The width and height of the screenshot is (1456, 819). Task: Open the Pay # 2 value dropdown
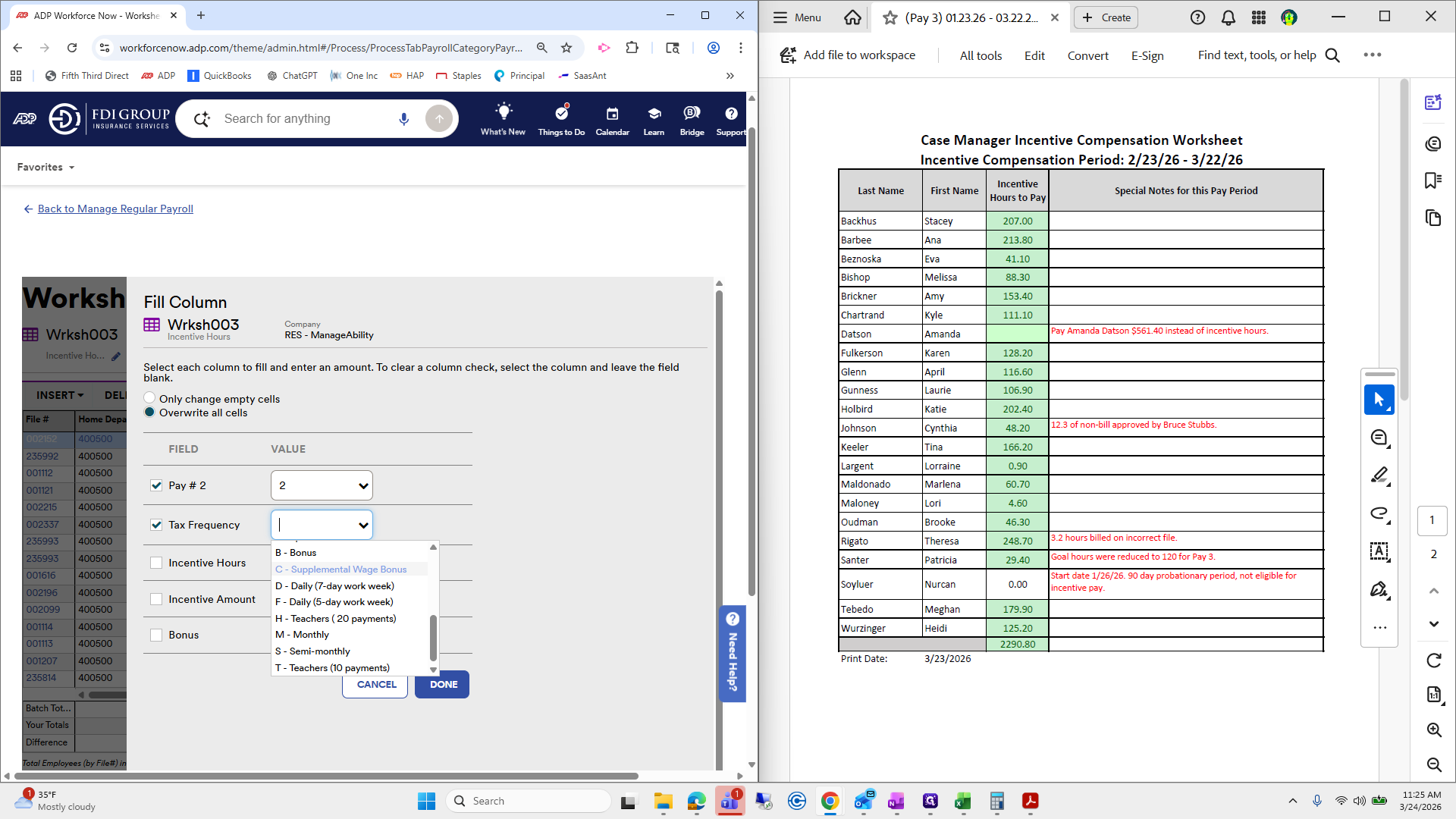point(321,485)
